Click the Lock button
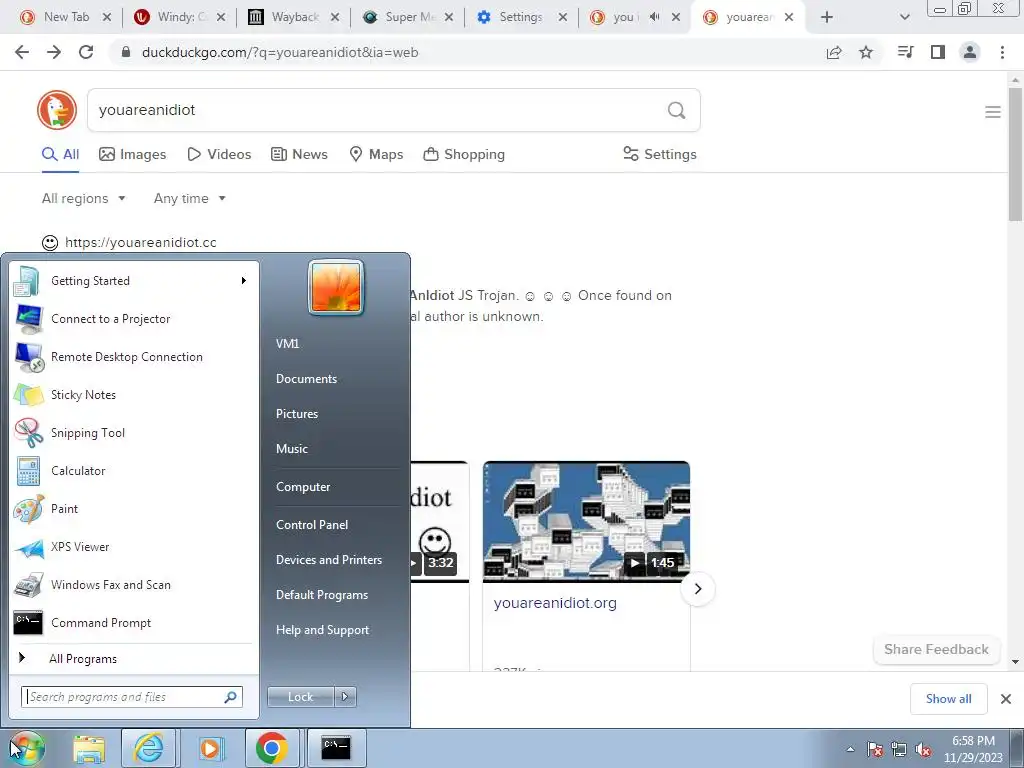 point(301,697)
